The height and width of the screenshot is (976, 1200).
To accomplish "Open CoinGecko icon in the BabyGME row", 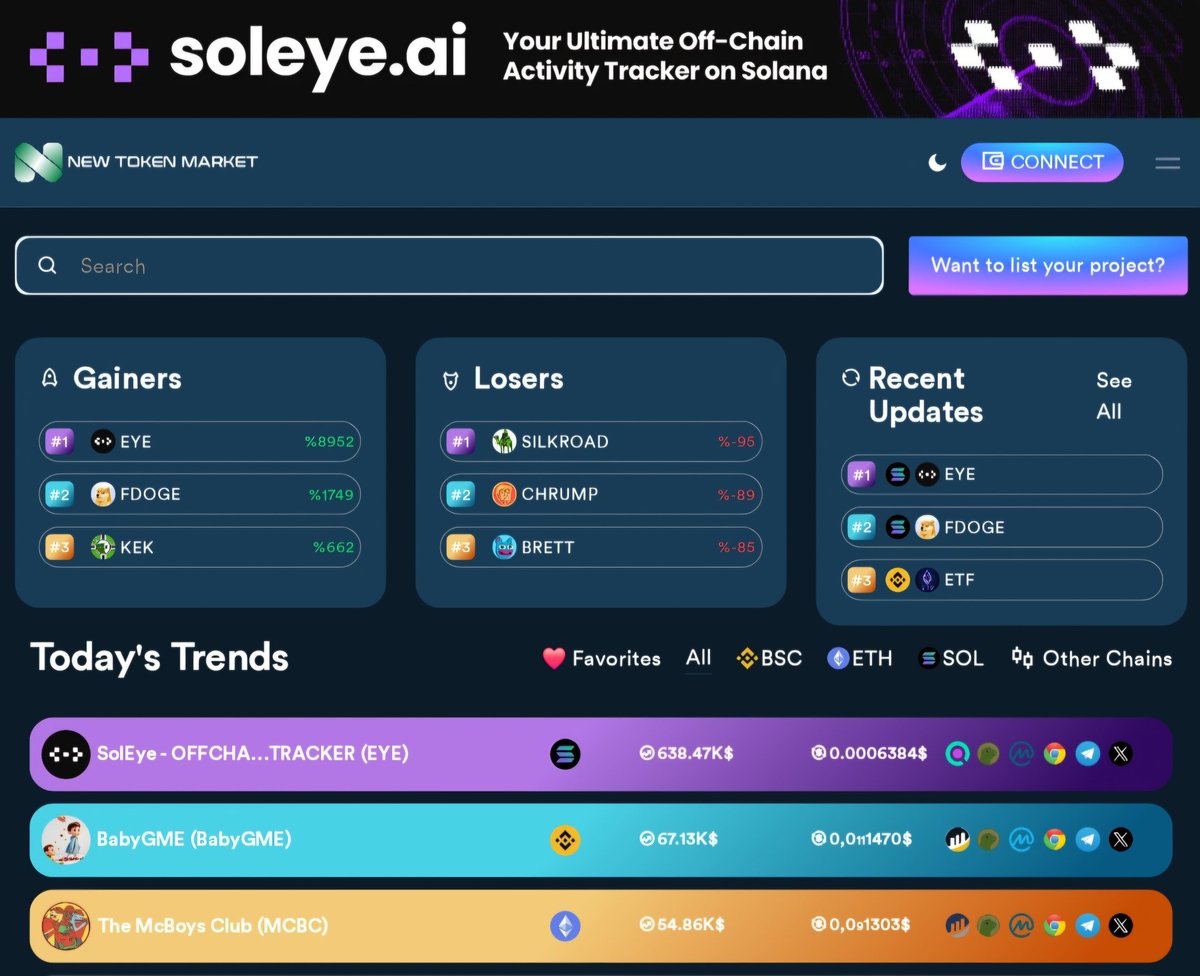I will coord(989,840).
